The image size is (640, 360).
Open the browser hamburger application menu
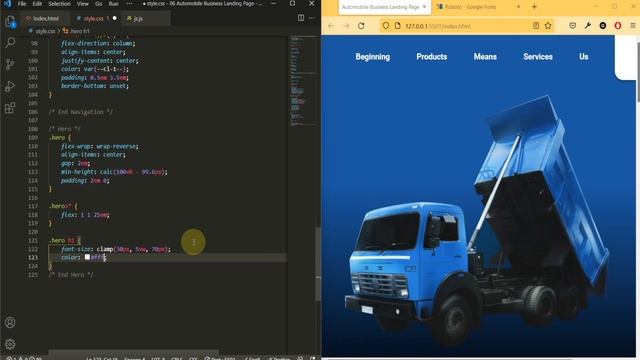point(633,26)
